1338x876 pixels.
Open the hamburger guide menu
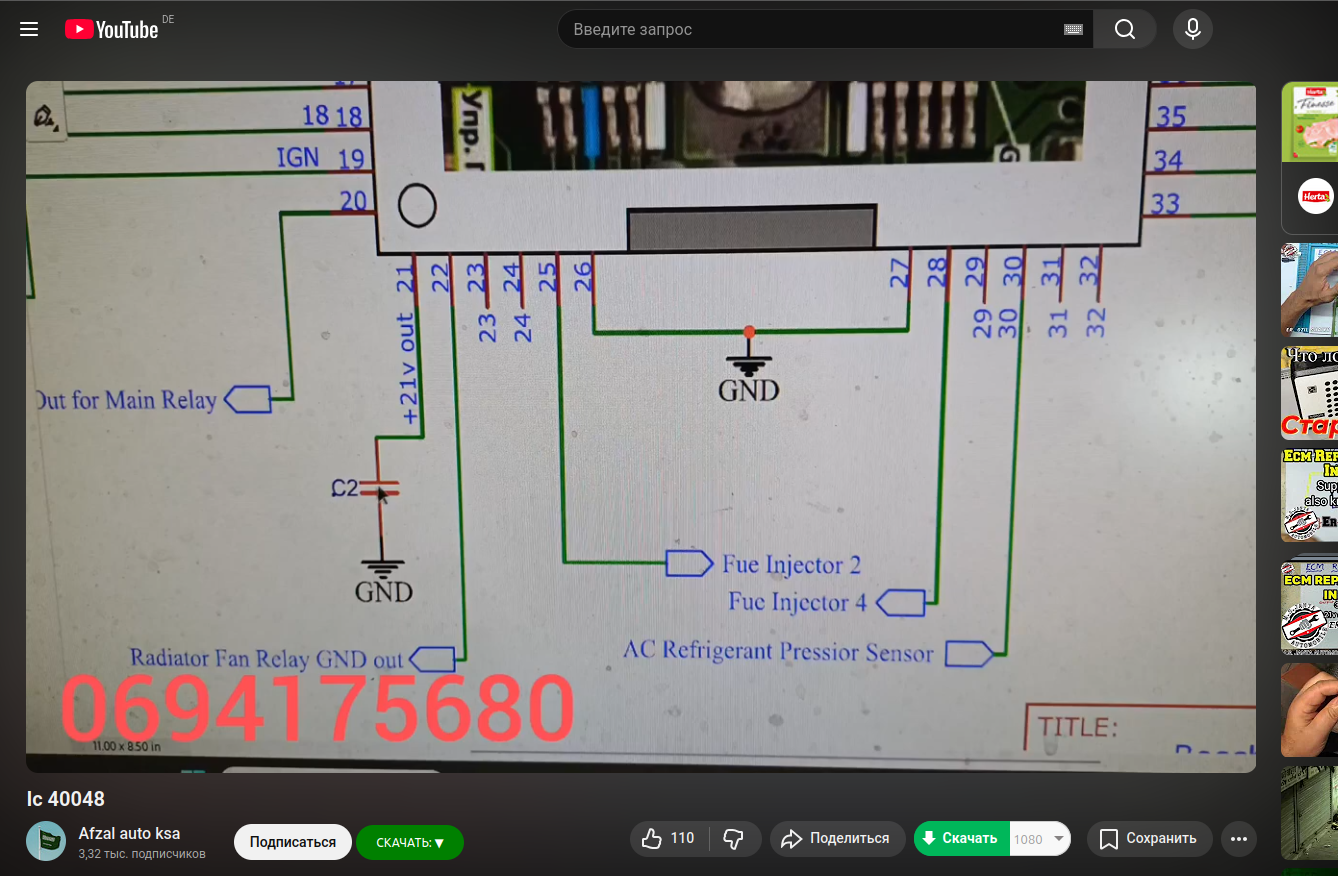29,30
